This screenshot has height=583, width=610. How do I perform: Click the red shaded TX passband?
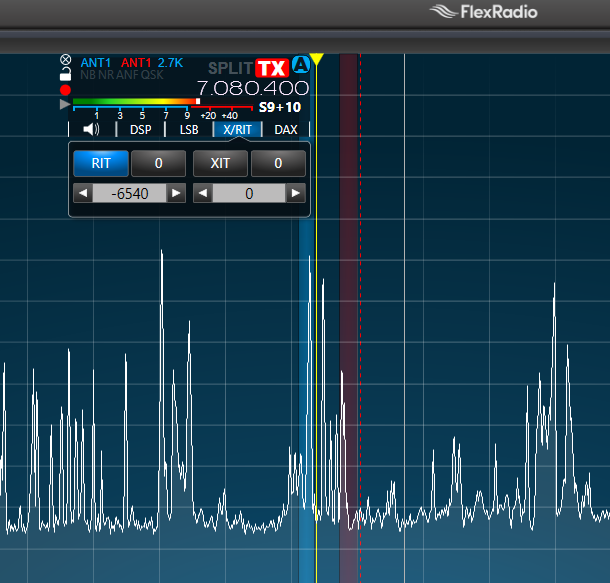349,318
